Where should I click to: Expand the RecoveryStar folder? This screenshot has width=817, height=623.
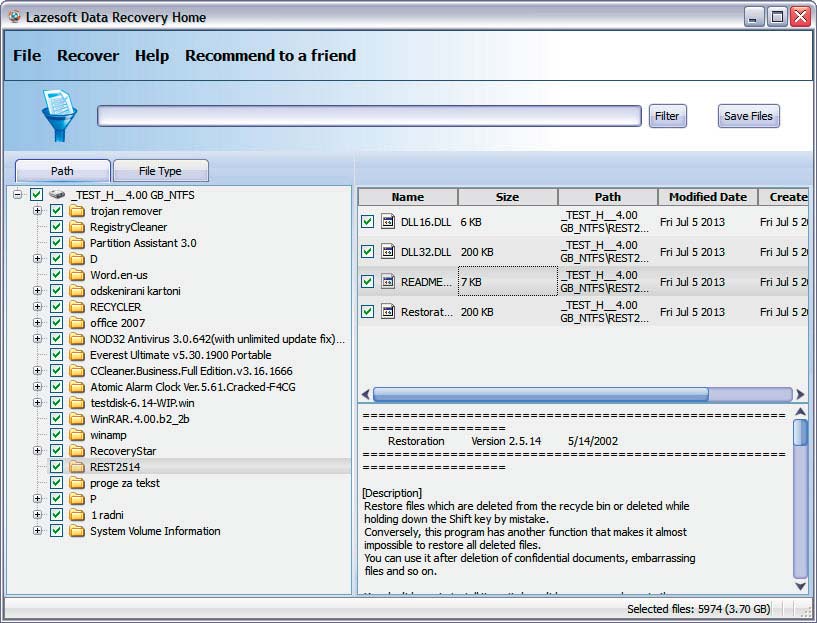click(x=38, y=451)
